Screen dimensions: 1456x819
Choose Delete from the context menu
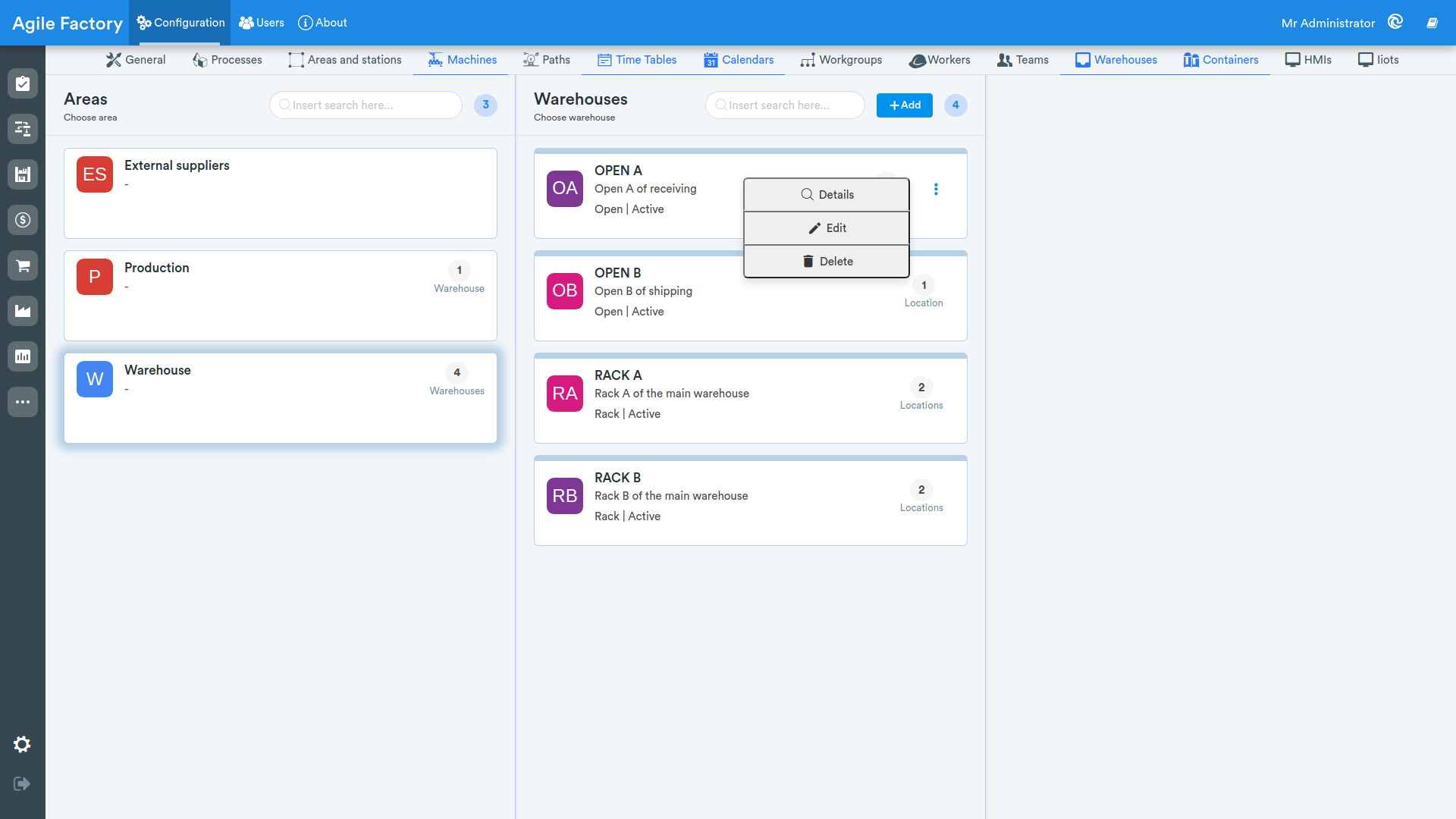point(827,262)
